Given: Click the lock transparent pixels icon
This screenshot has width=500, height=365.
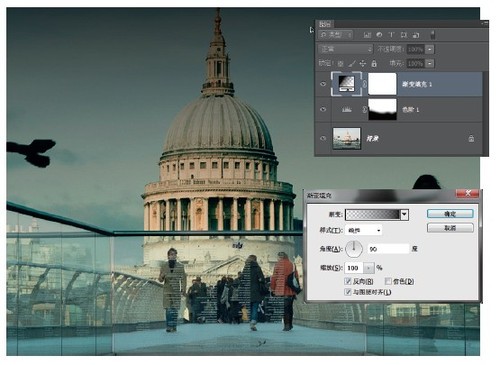Looking at the screenshot, I should coord(340,63).
